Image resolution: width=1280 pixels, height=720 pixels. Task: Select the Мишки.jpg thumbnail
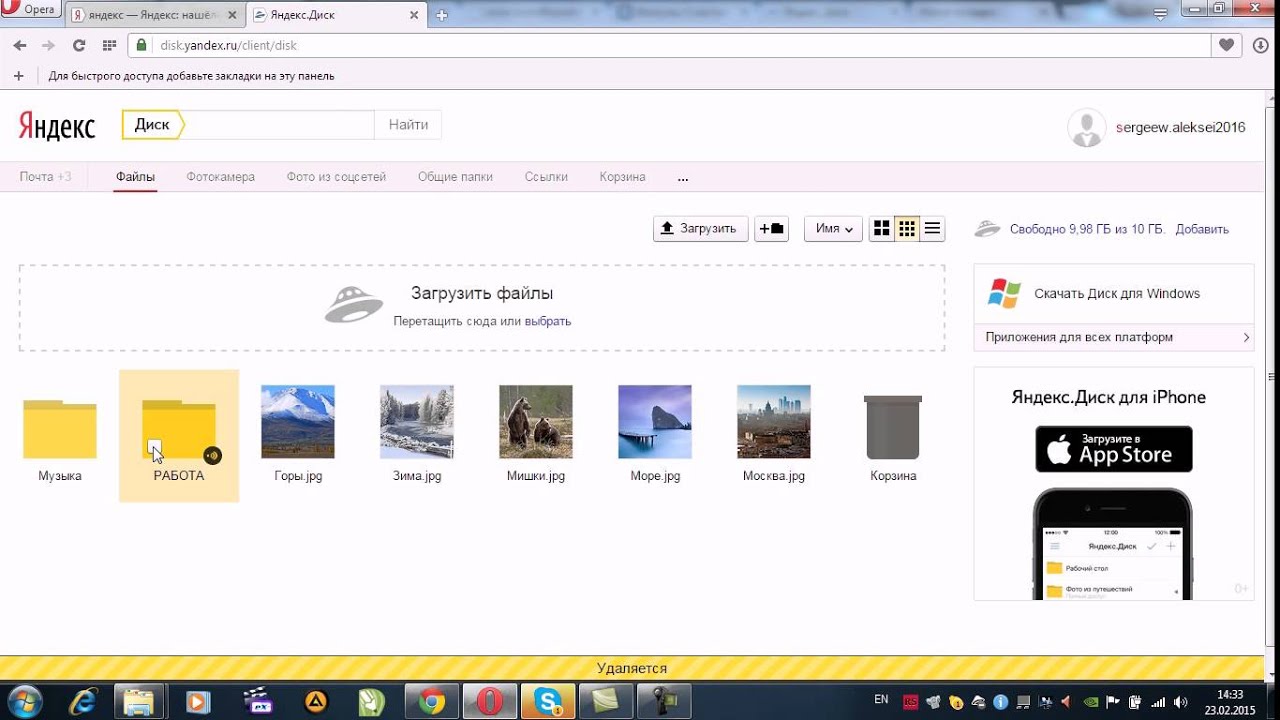pos(536,421)
